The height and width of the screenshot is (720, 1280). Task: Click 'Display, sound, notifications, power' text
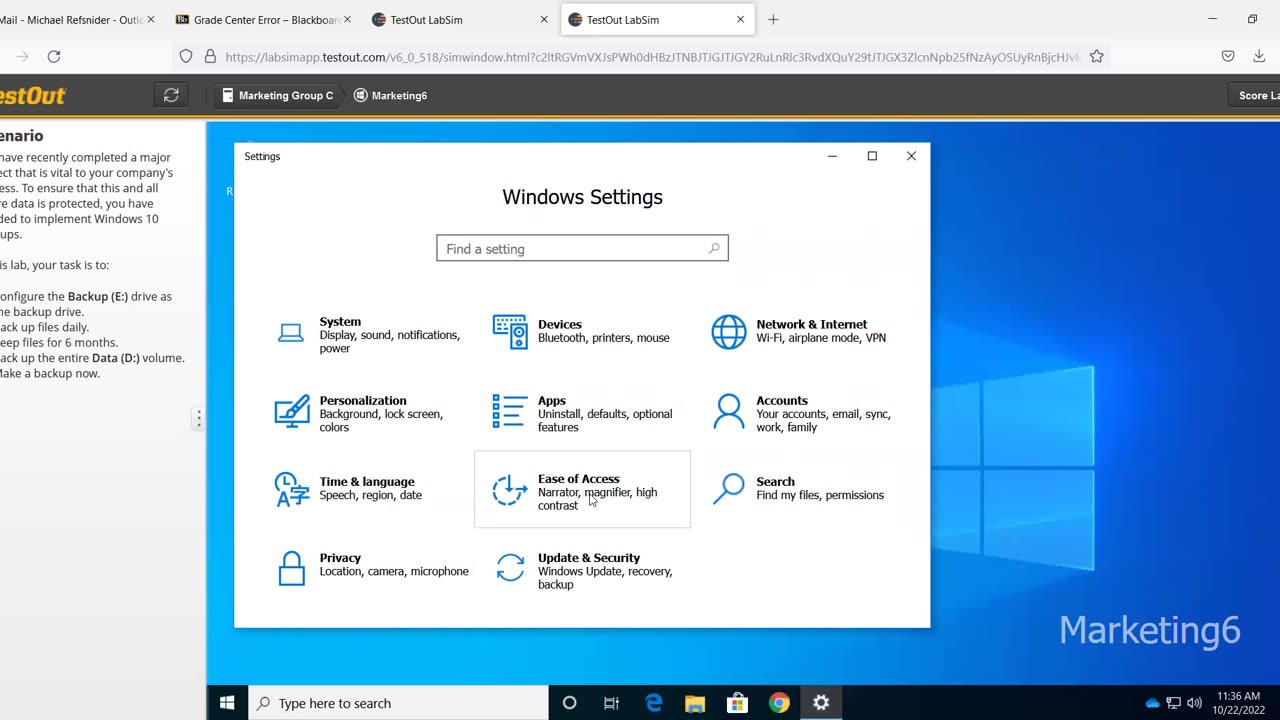[x=389, y=342]
